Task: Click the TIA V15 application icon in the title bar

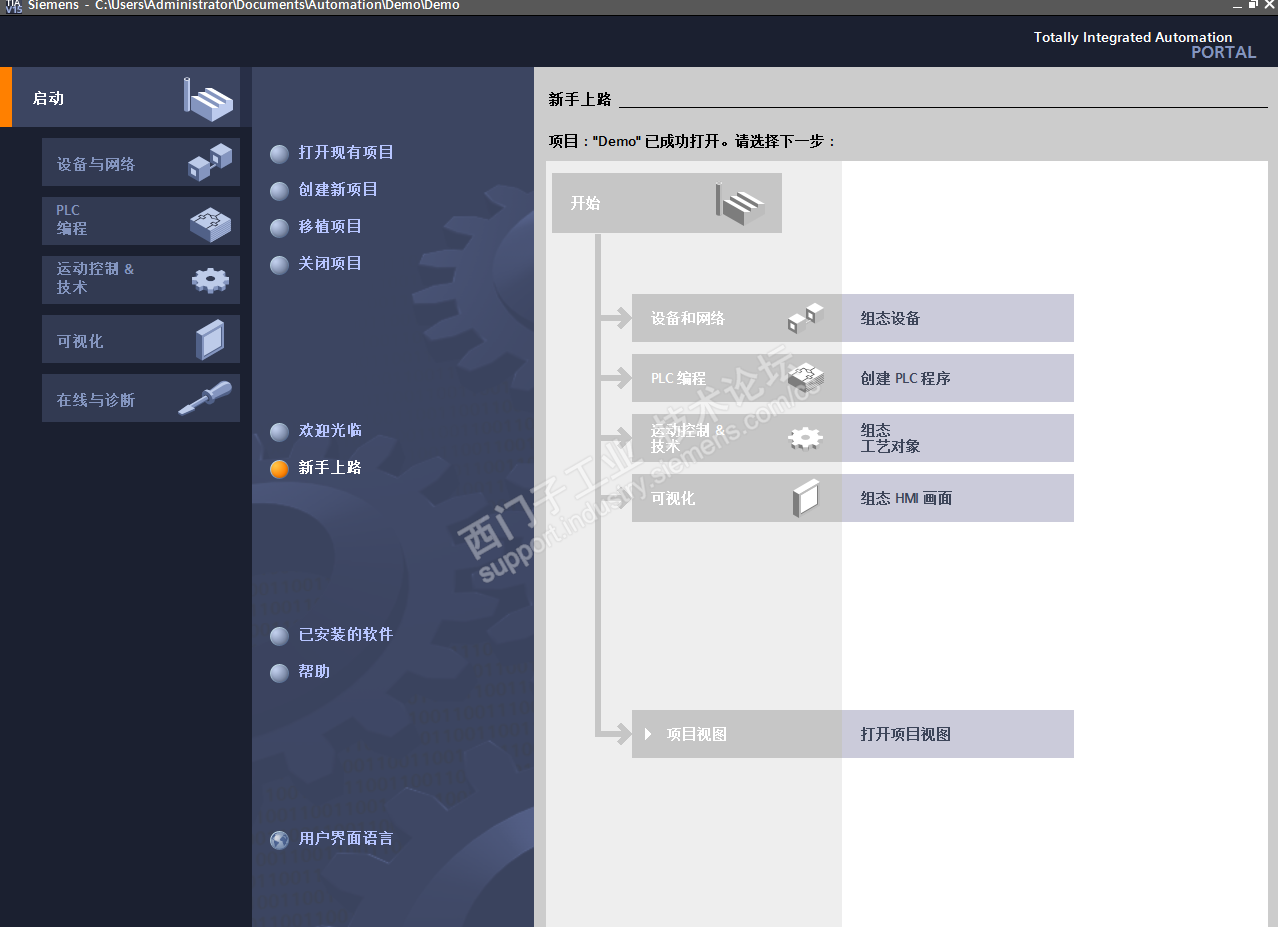Action: coord(13,6)
